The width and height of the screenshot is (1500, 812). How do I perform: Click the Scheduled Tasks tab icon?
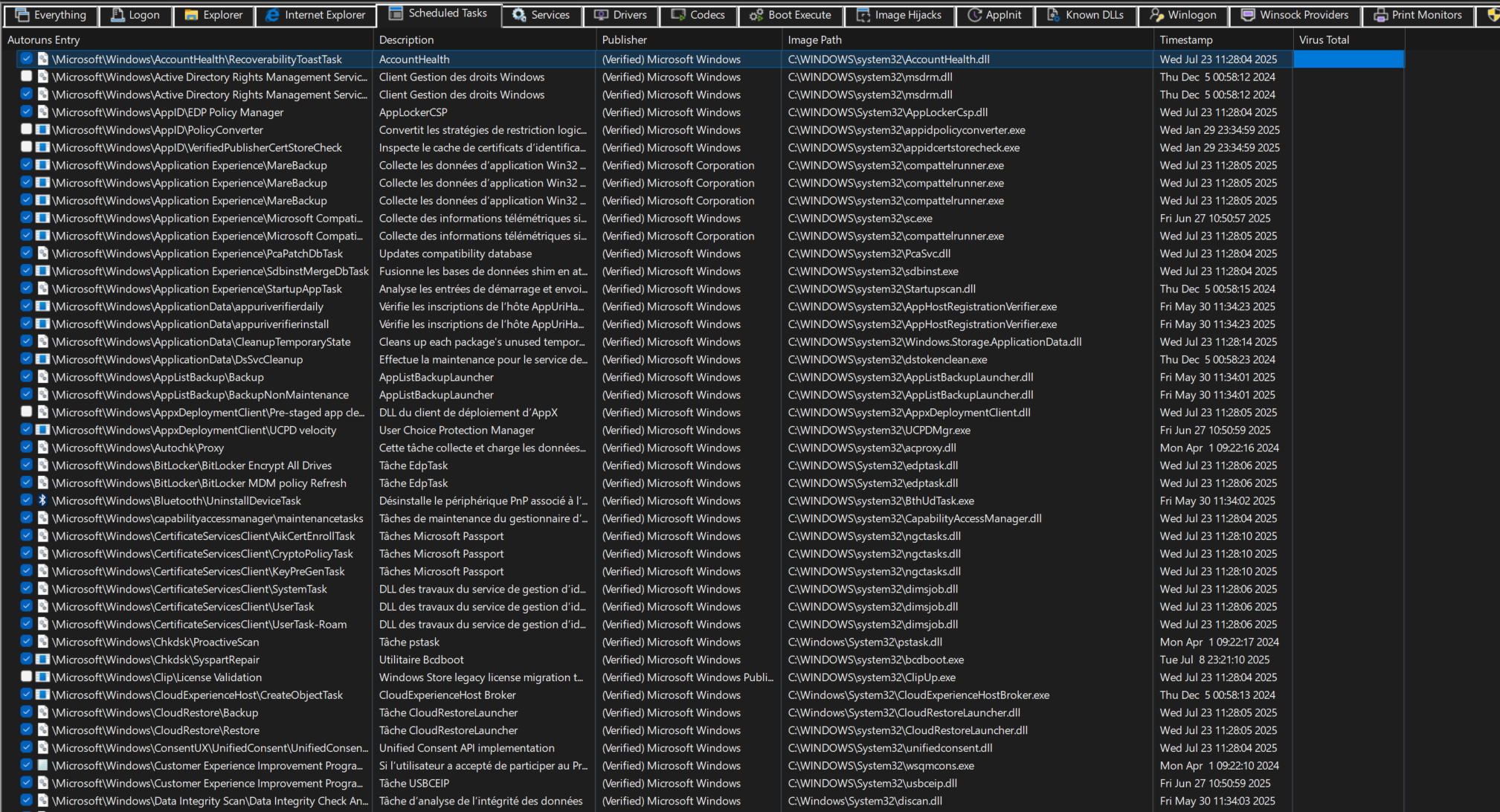click(396, 13)
